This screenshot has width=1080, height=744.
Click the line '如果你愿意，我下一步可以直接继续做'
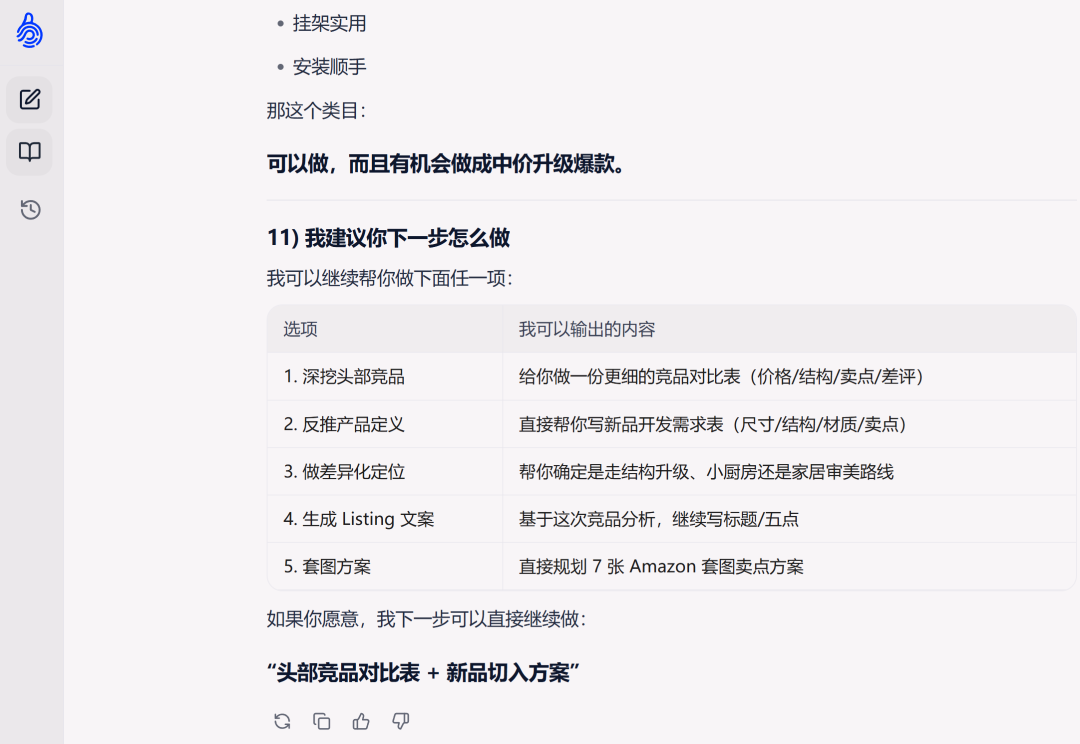426,619
